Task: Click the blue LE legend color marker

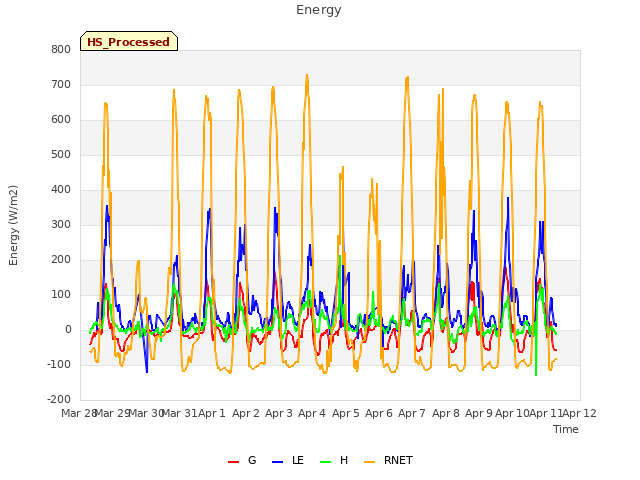Action: [x=277, y=462]
